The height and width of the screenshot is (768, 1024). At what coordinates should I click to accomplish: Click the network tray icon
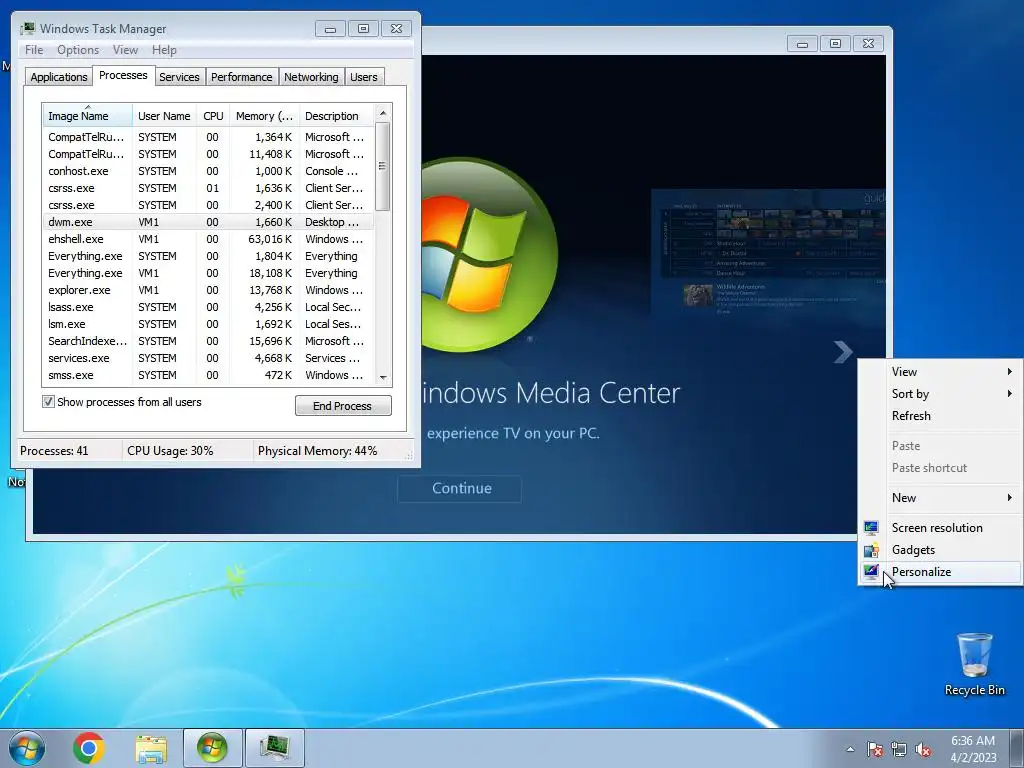(899, 749)
